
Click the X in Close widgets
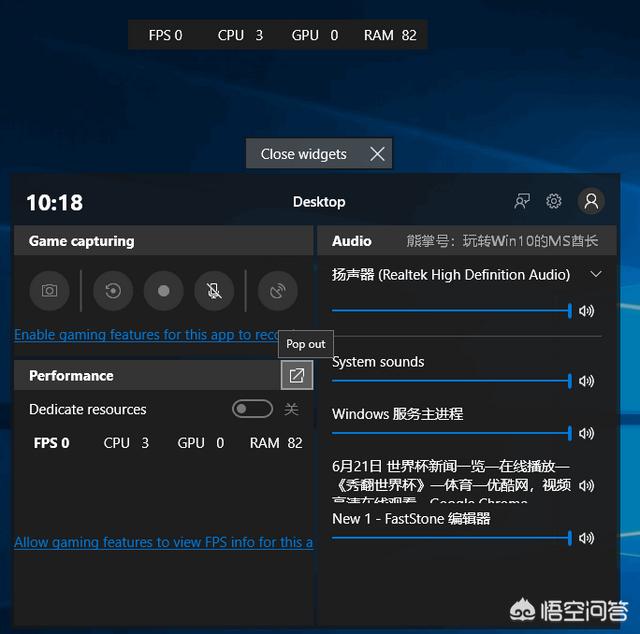tap(377, 154)
